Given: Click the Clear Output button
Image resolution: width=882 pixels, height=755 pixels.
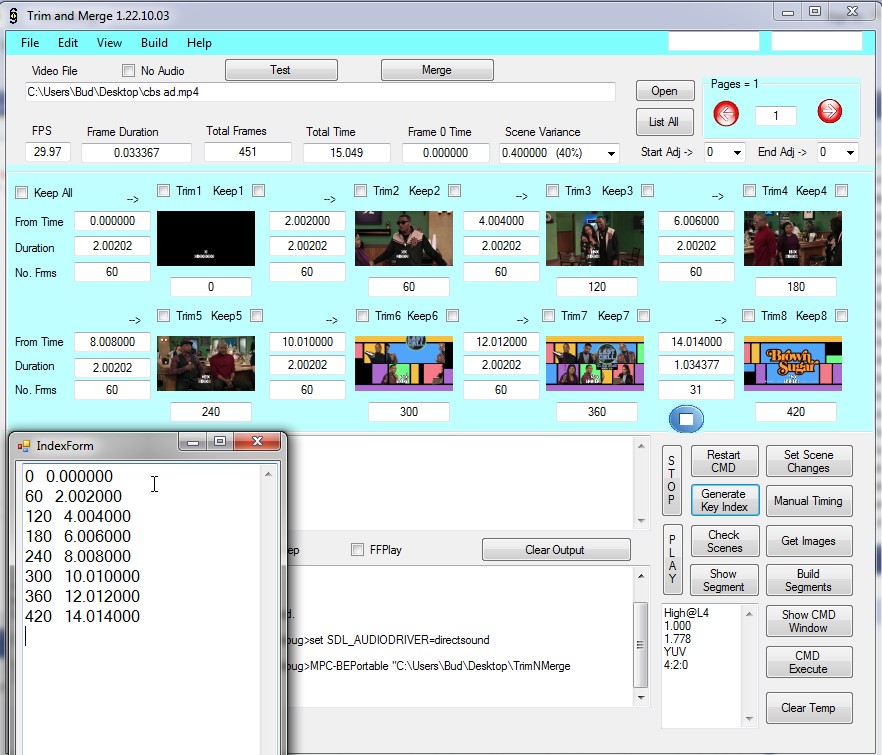Looking at the screenshot, I should click(x=556, y=550).
